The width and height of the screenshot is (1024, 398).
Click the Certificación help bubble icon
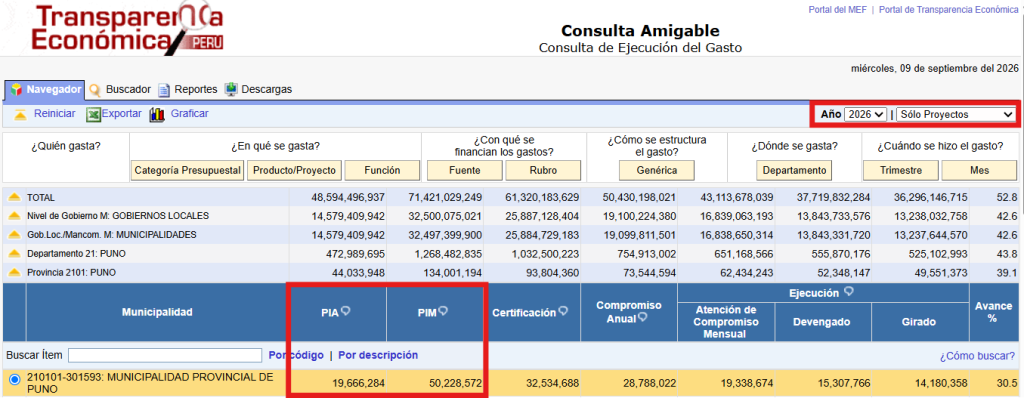coord(563,311)
